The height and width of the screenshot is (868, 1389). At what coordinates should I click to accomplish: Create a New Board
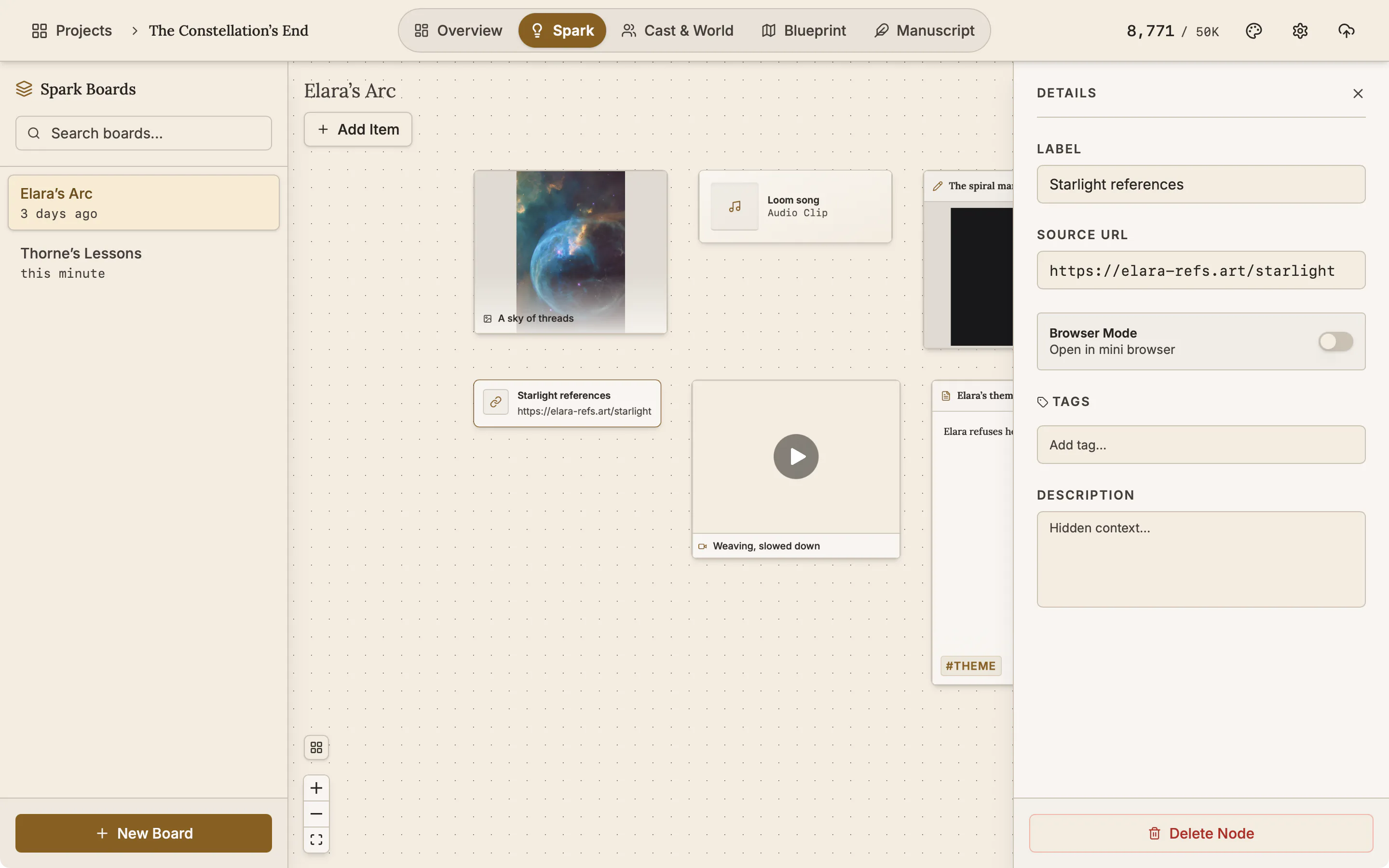[144, 833]
